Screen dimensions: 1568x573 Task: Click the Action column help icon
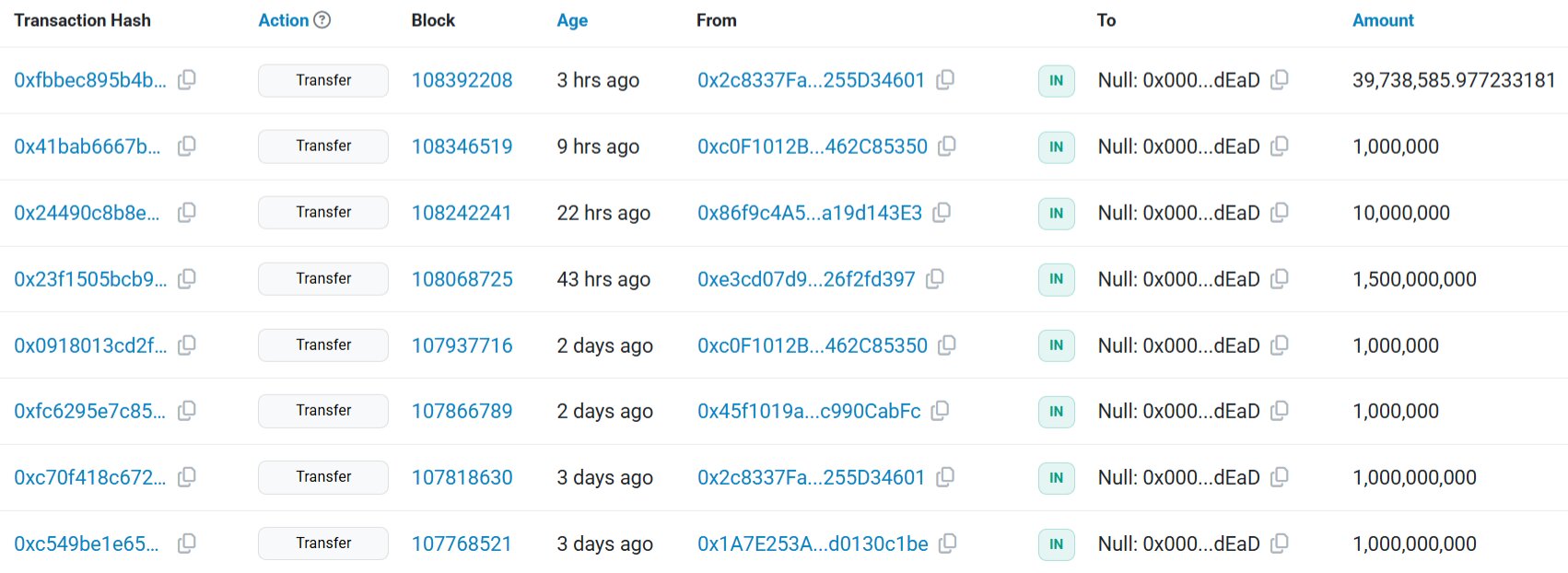click(322, 20)
